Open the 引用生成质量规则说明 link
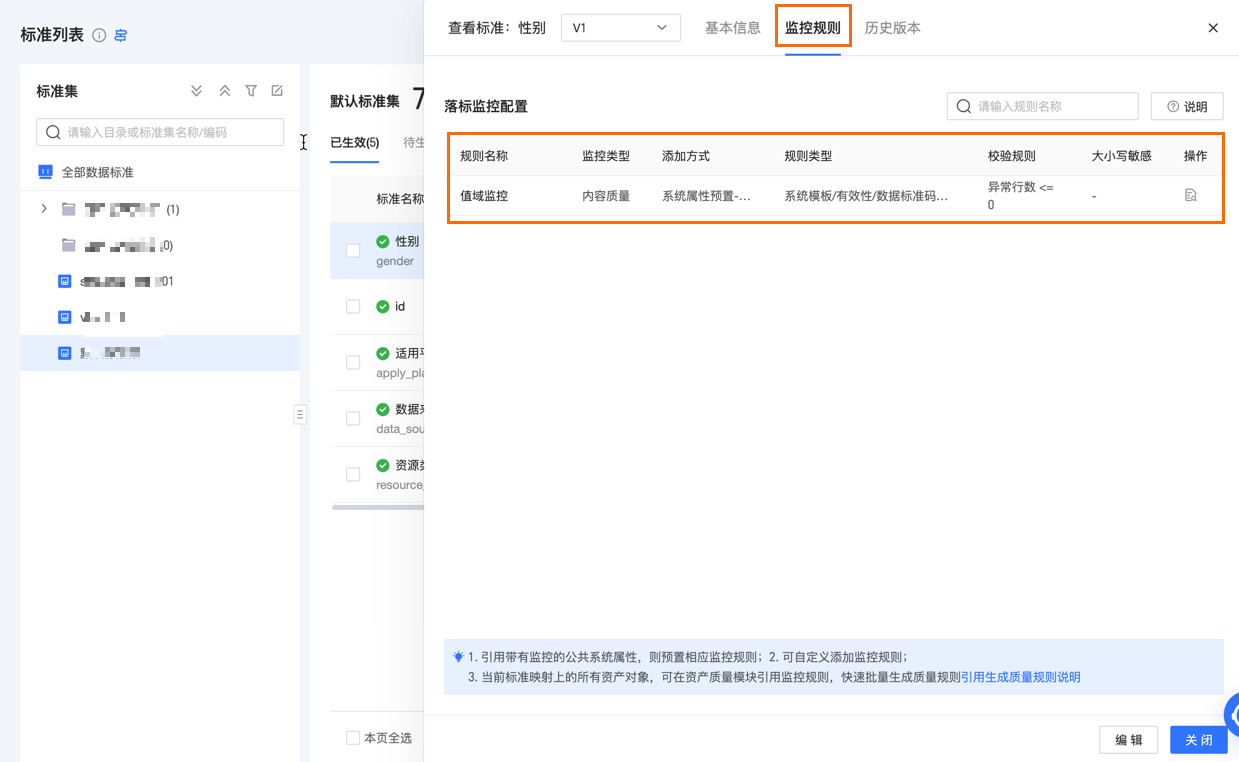The height and width of the screenshot is (762, 1239). point(1020,677)
